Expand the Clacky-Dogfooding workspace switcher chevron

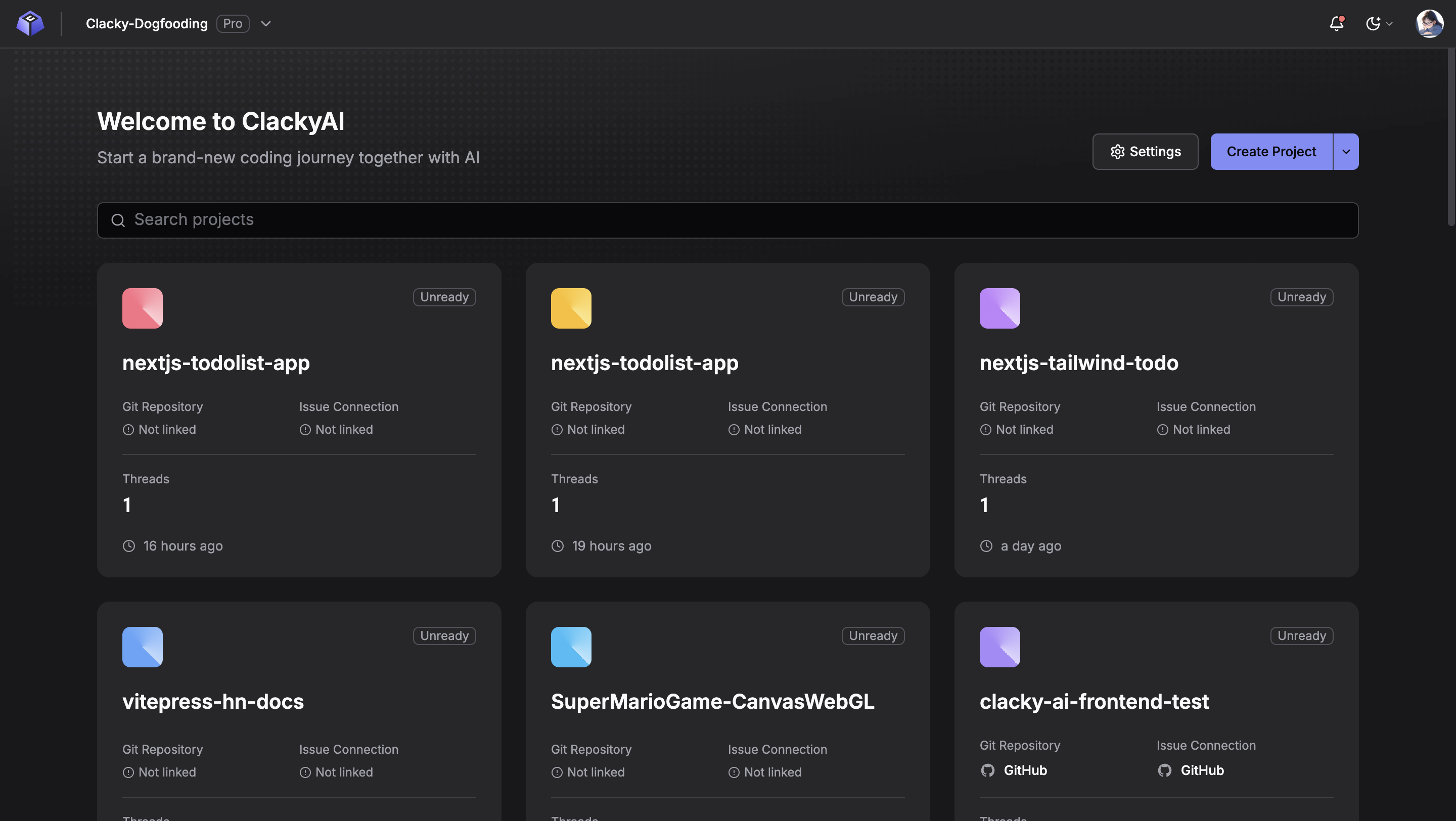pyautogui.click(x=265, y=24)
